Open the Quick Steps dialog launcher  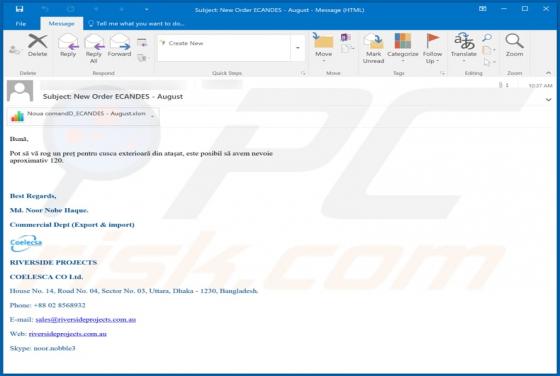coord(303,73)
